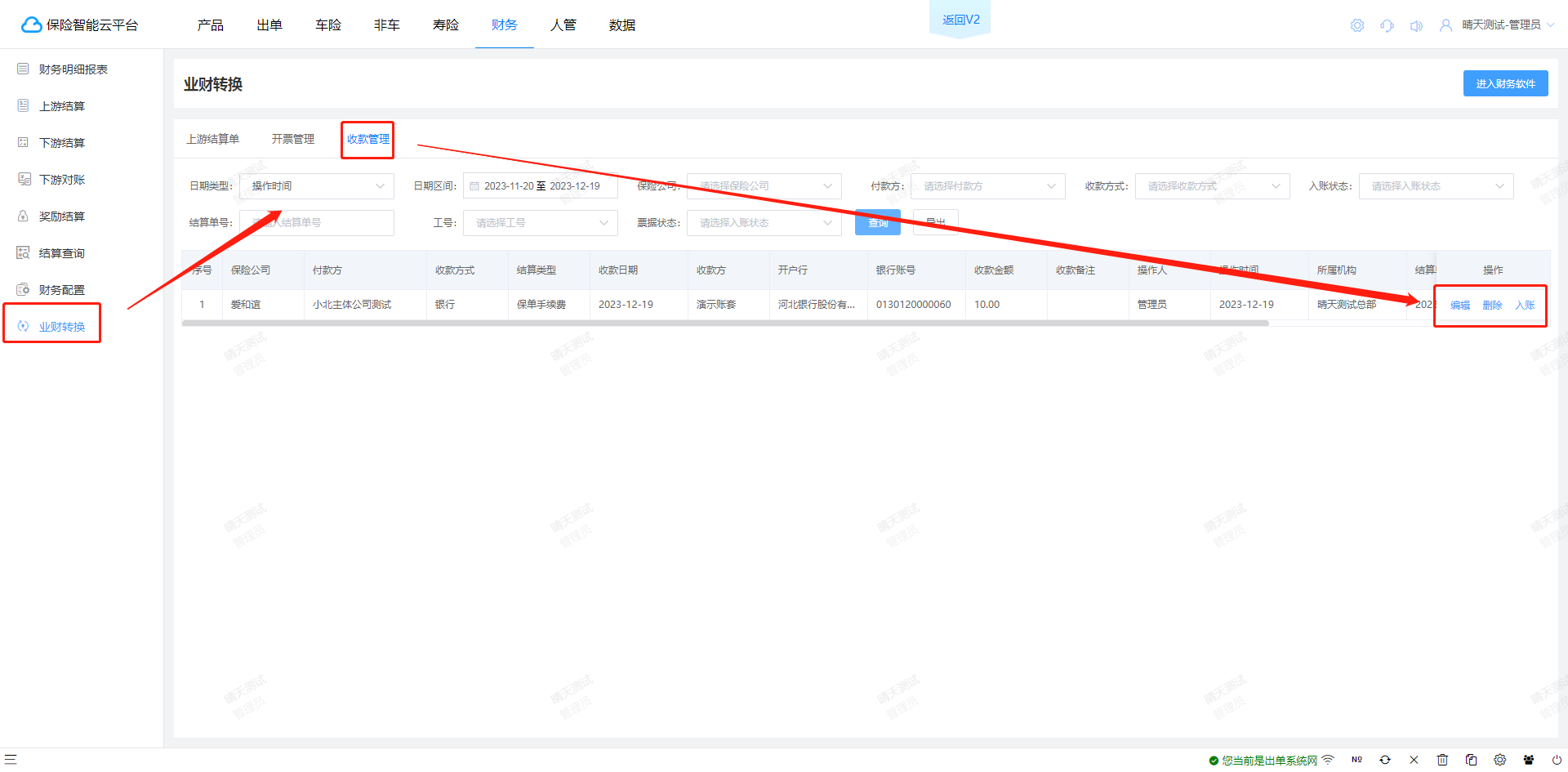Click the 结算查询 sidebar icon
Screen dimensions: 1568x772
coord(23,252)
